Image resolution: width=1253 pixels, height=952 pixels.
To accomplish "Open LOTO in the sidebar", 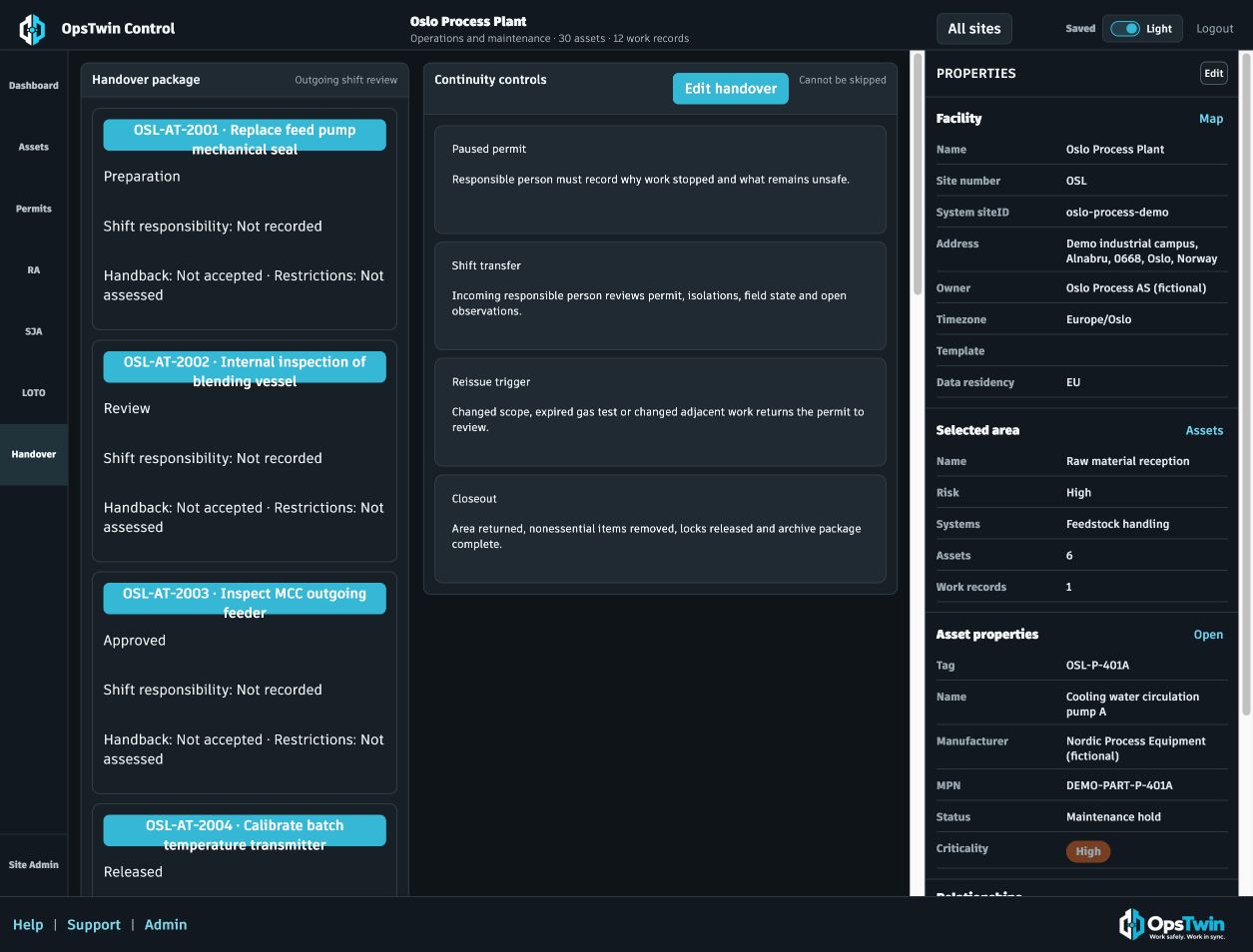I will (x=34, y=393).
